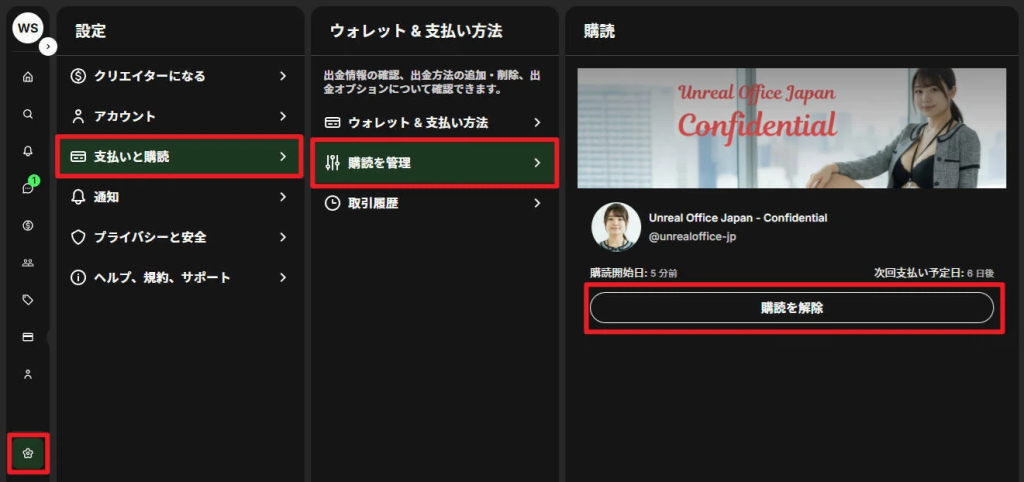Click the WS avatar at top left
Screen dimensions: 1024x482
(27, 28)
